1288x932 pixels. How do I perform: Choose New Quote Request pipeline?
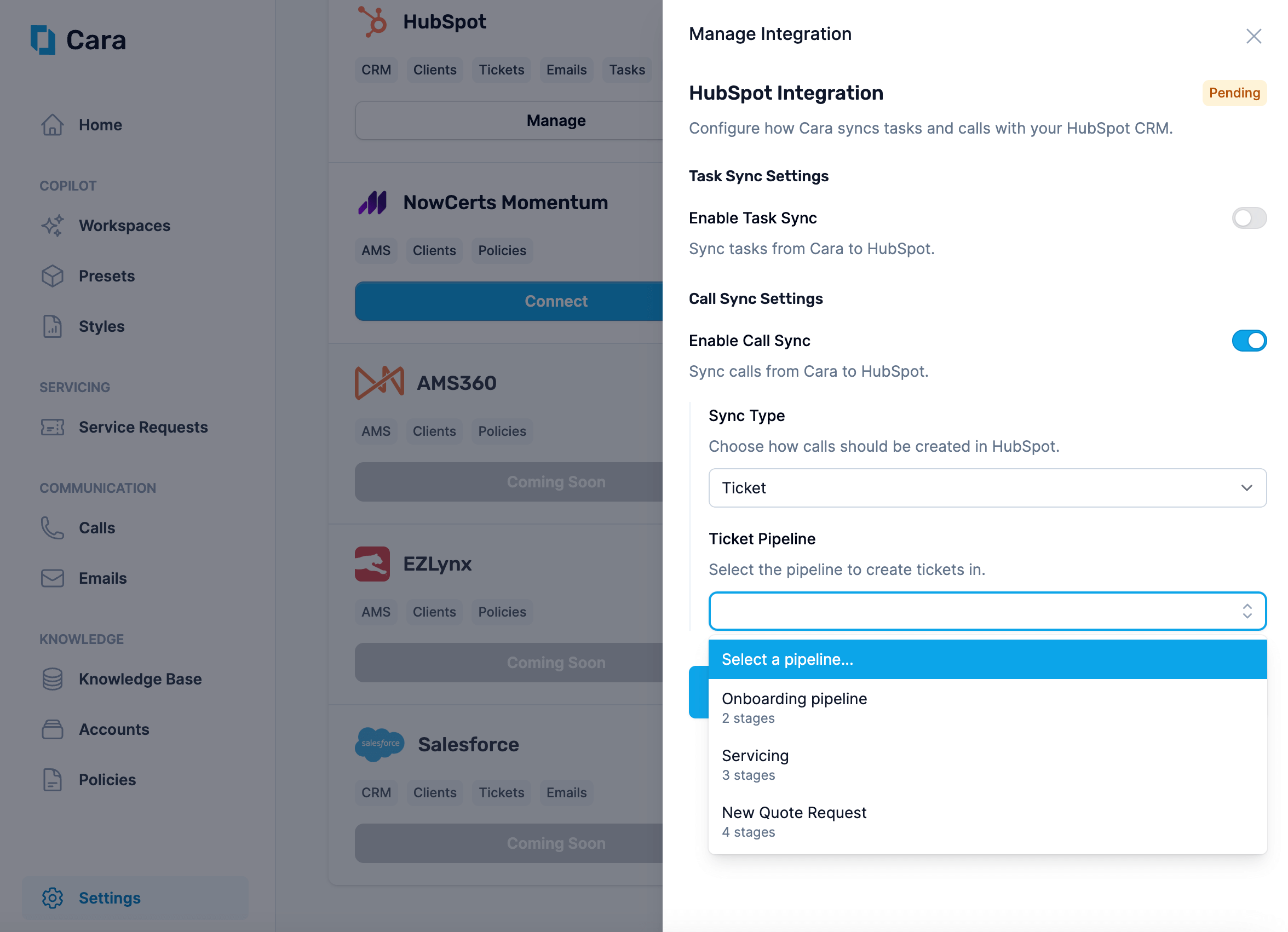987,822
